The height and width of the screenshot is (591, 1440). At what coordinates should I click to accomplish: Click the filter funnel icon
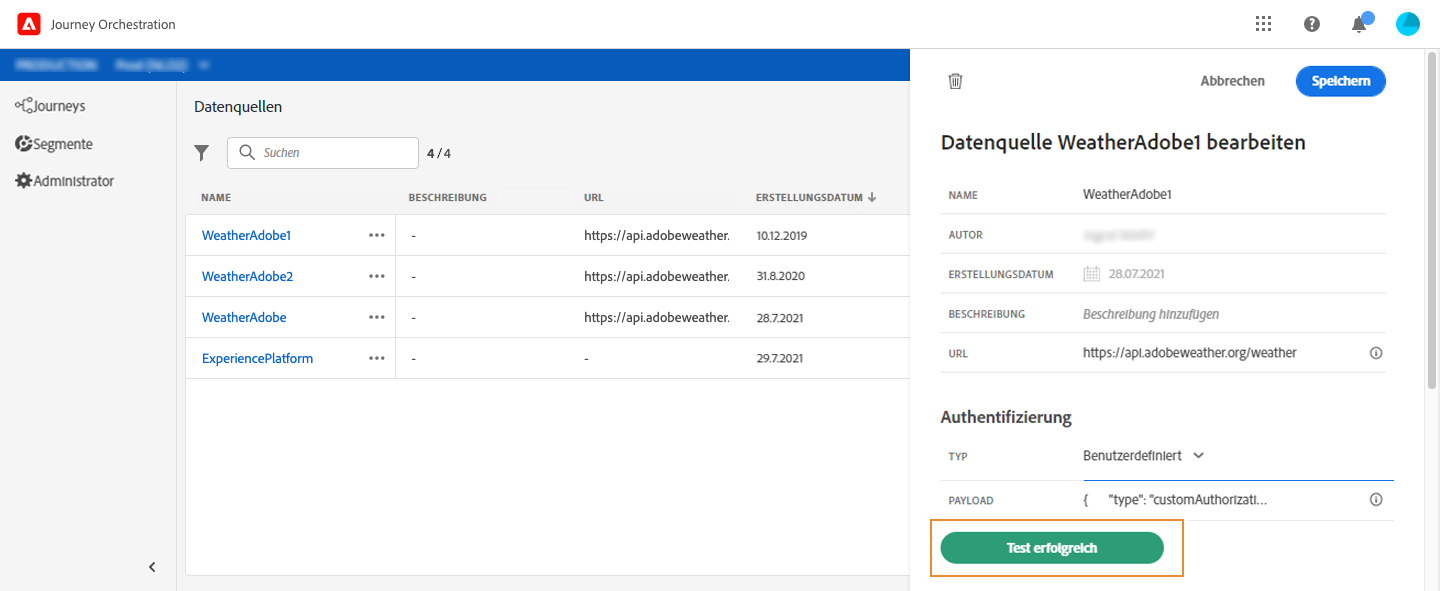pos(201,153)
